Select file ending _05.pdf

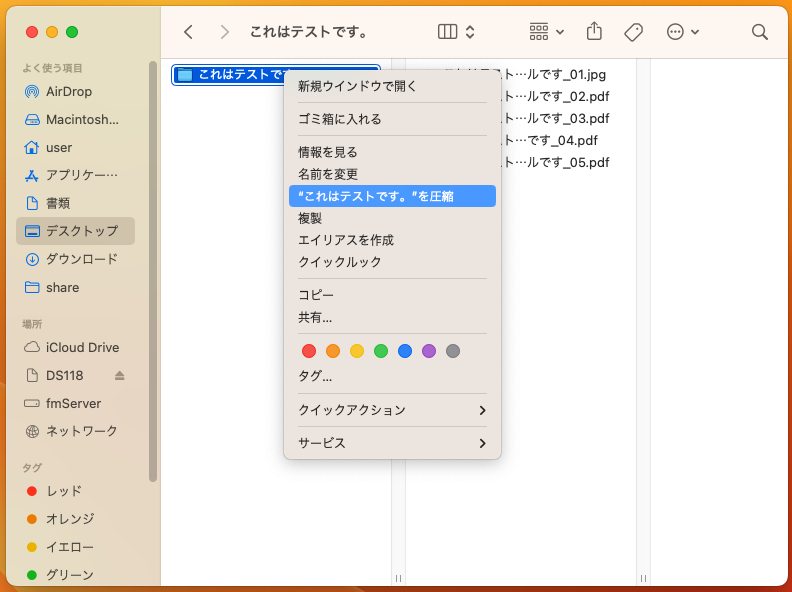(x=556, y=163)
